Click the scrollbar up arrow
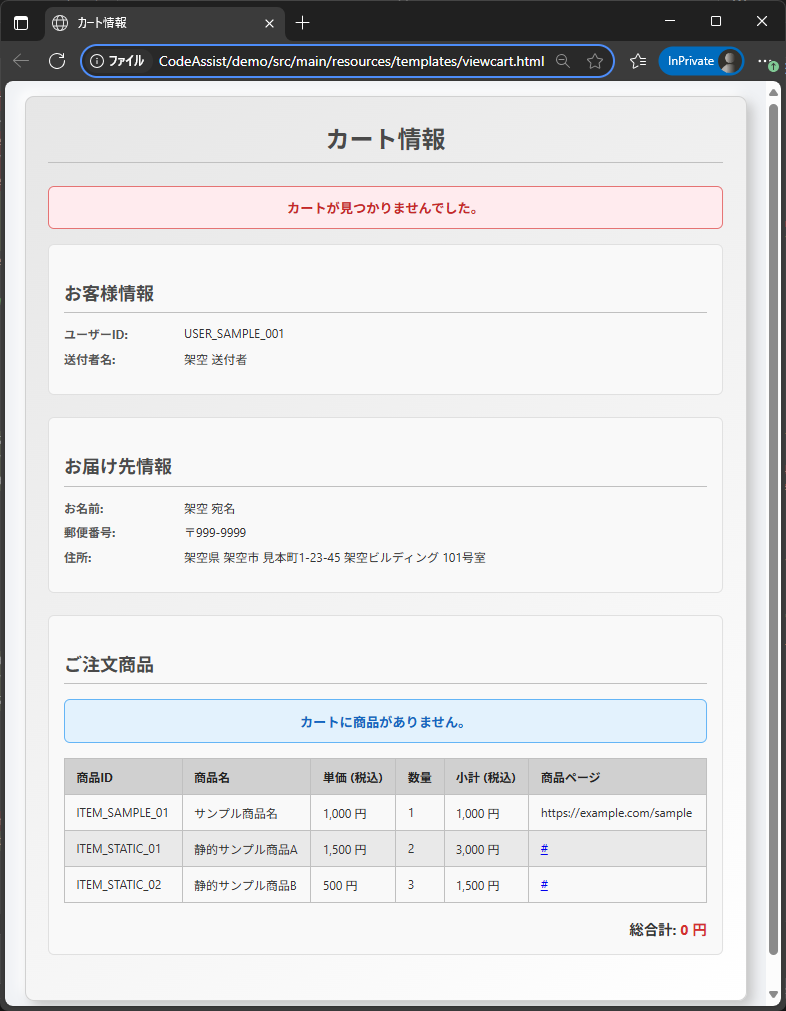Image resolution: width=786 pixels, height=1011 pixels. pos(774,93)
